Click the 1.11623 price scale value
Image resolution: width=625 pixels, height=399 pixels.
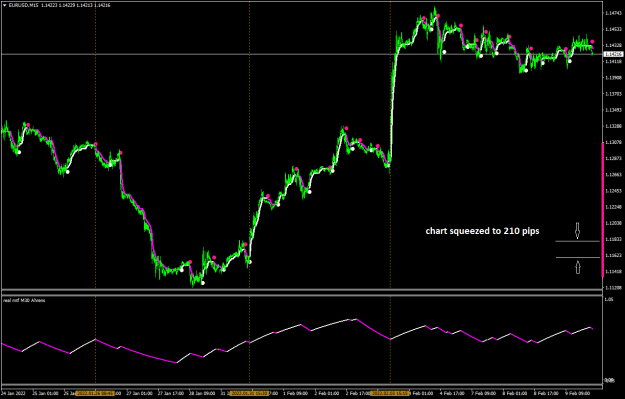click(x=613, y=255)
